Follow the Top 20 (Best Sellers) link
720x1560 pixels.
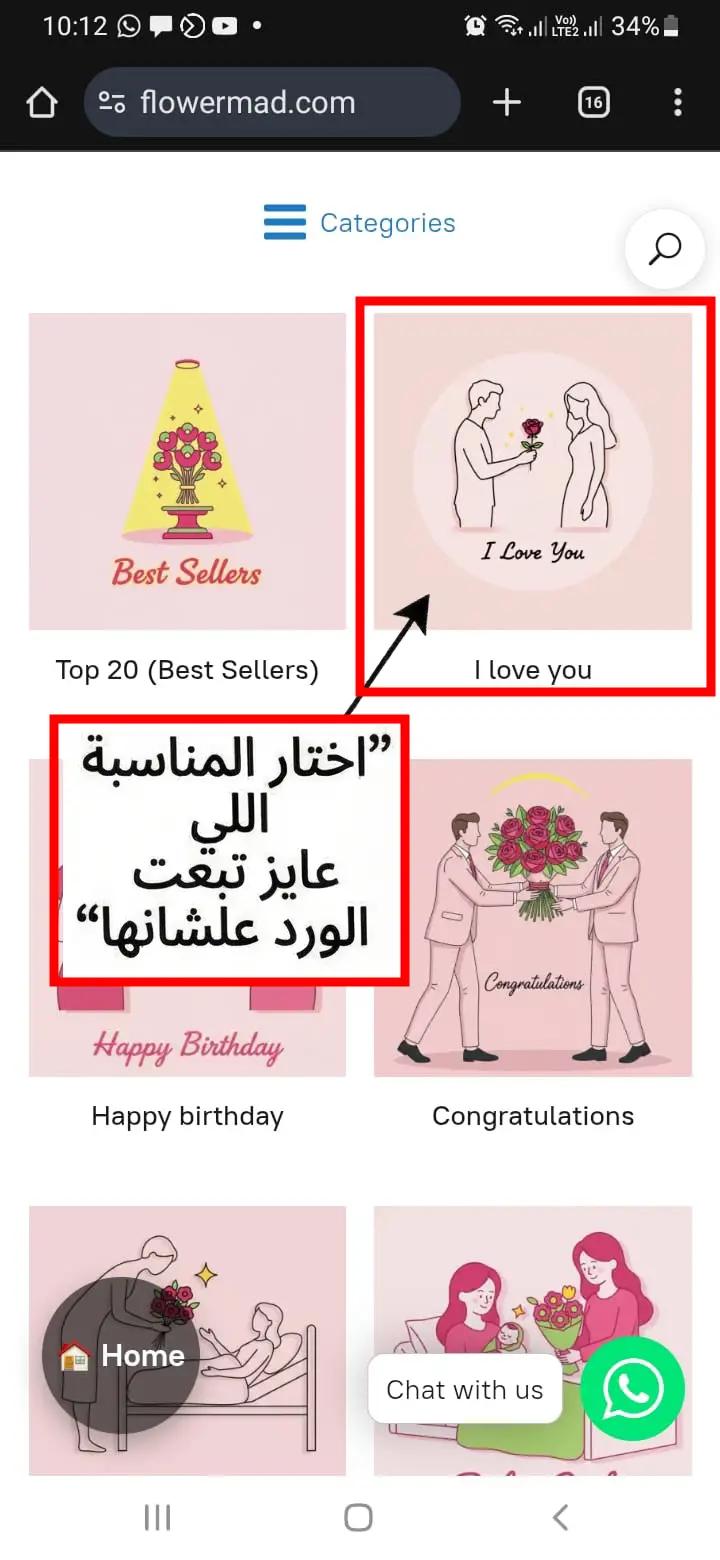[x=187, y=670]
